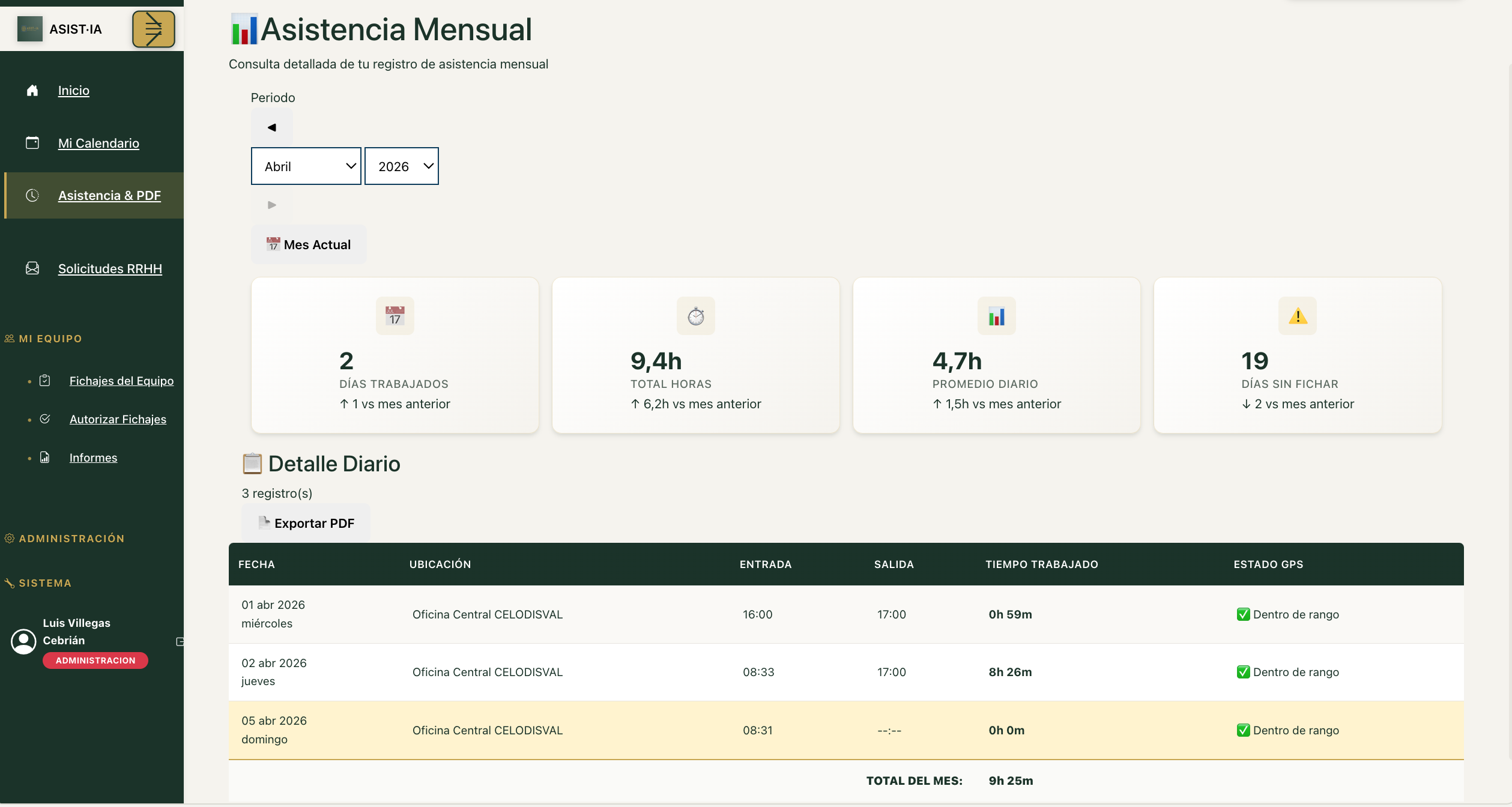Open the 2026 year dropdown
Screen dimensions: 1512x807
[401, 166]
